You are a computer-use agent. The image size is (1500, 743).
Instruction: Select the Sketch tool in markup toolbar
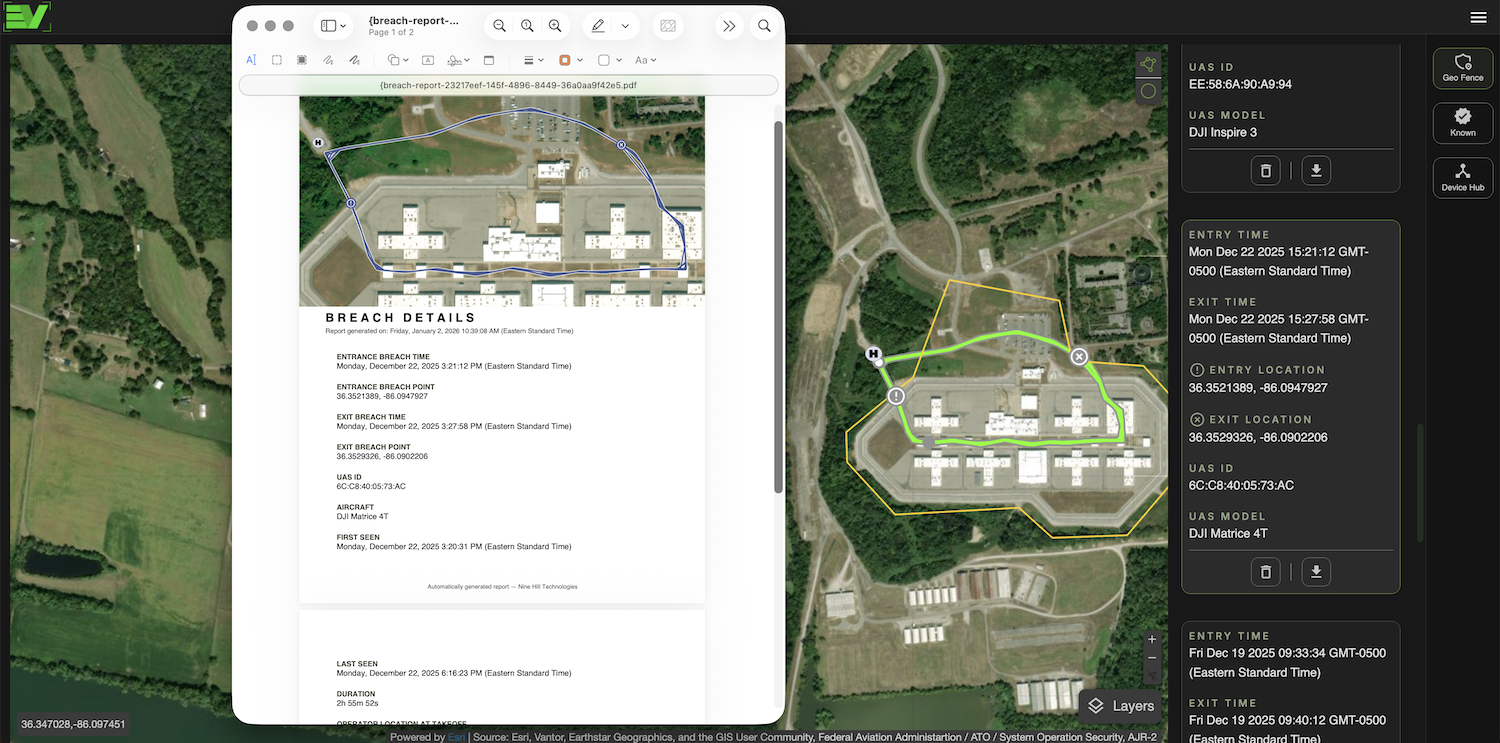tap(328, 60)
